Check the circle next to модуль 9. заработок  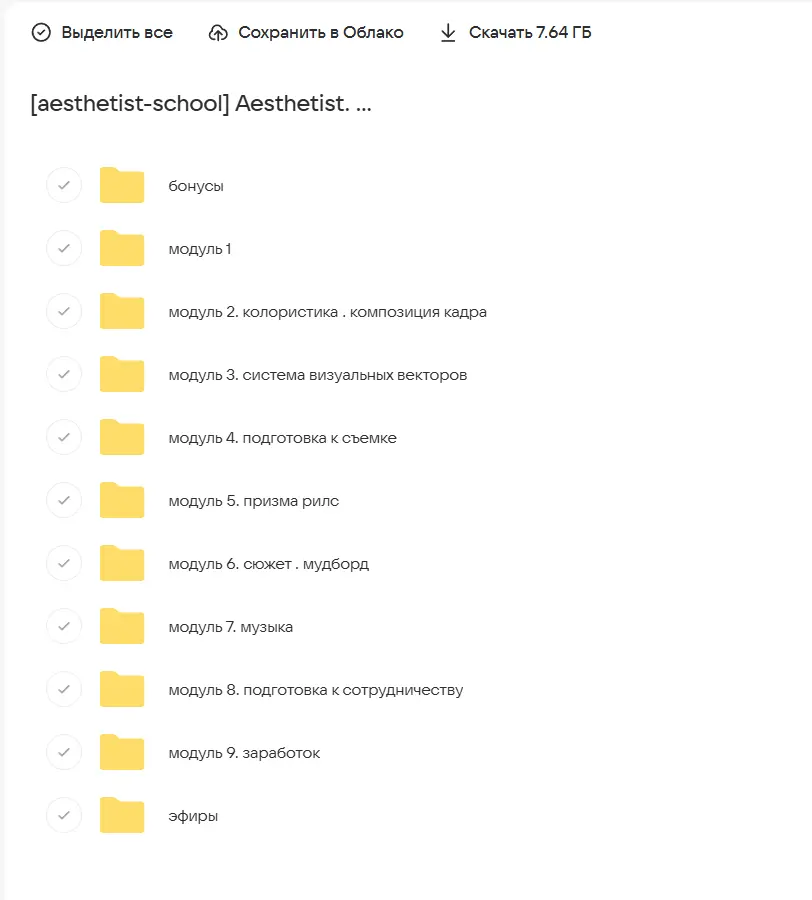[64, 753]
